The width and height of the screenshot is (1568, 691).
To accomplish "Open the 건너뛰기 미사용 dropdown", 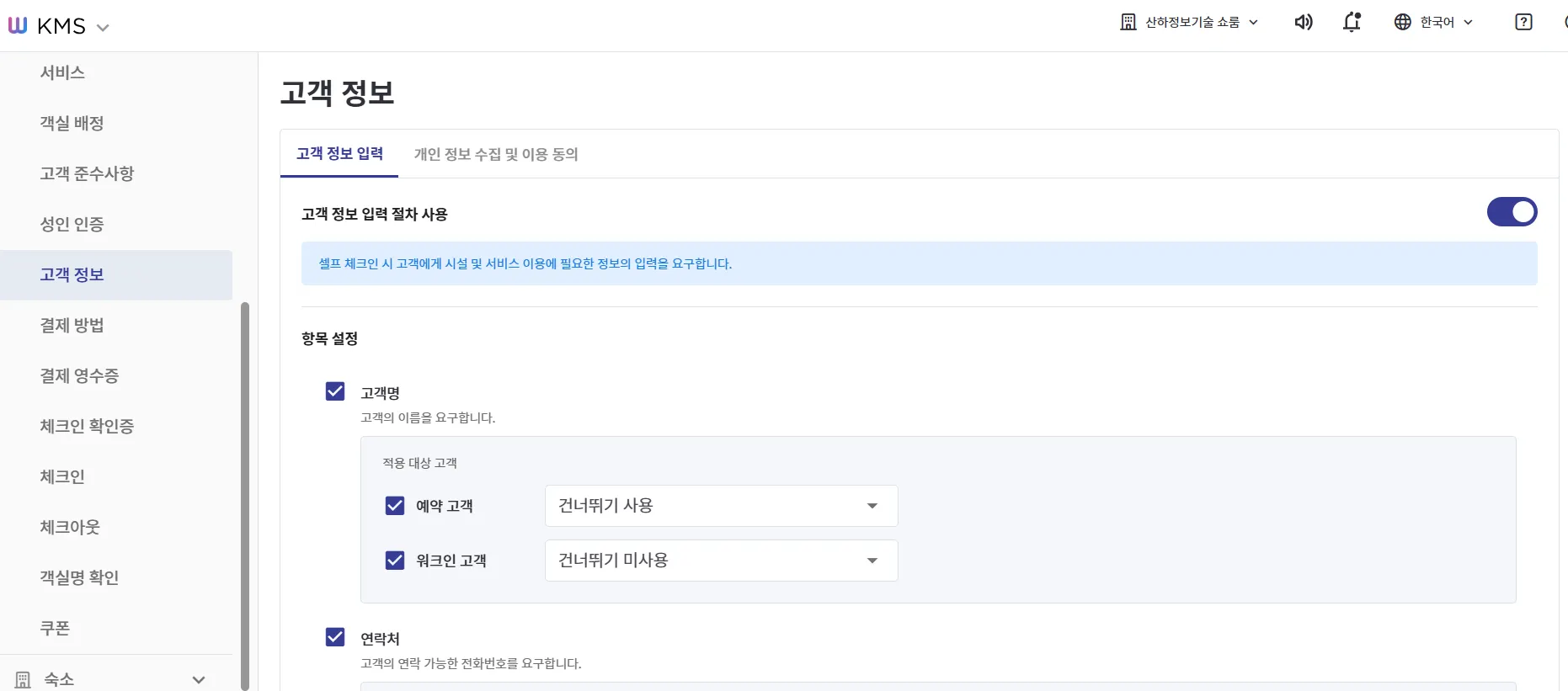I will [721, 561].
